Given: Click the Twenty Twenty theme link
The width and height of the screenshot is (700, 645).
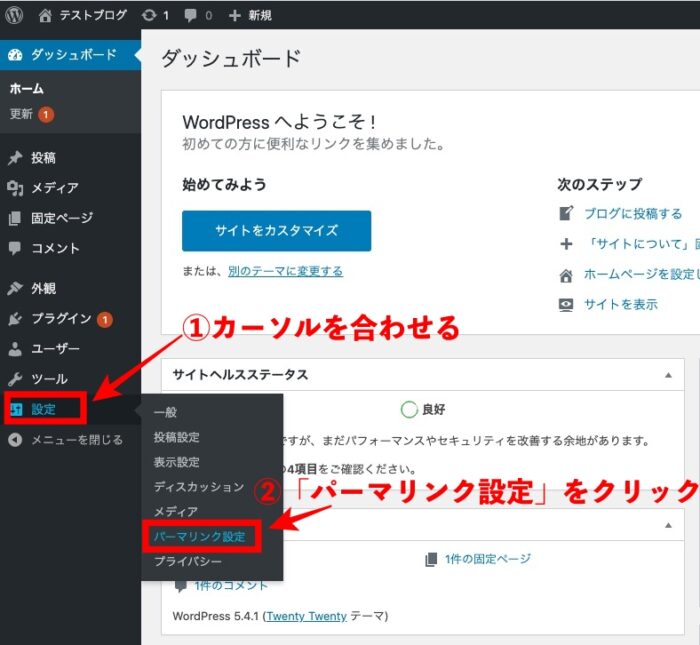Looking at the screenshot, I should tap(307, 616).
